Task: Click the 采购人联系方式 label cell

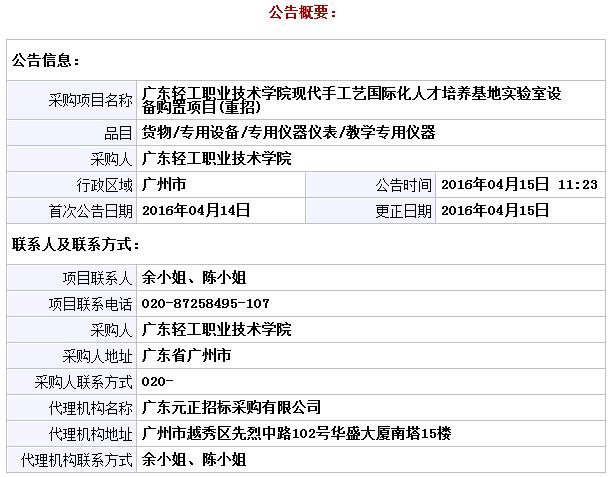Action: (x=83, y=382)
